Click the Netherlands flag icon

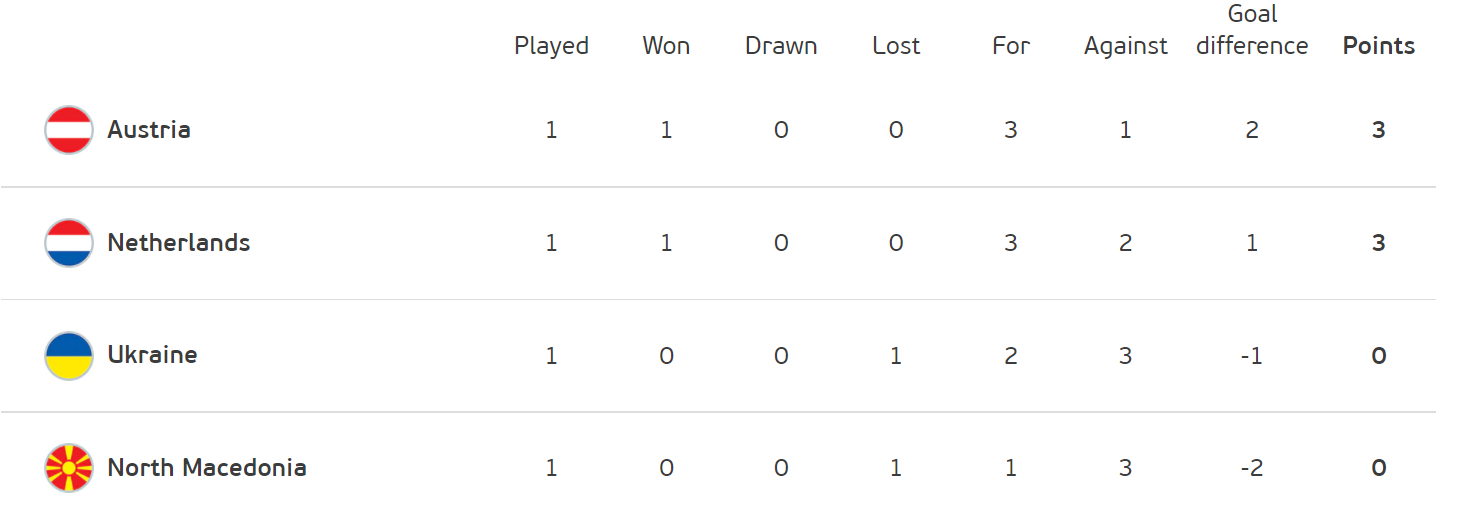(x=69, y=243)
